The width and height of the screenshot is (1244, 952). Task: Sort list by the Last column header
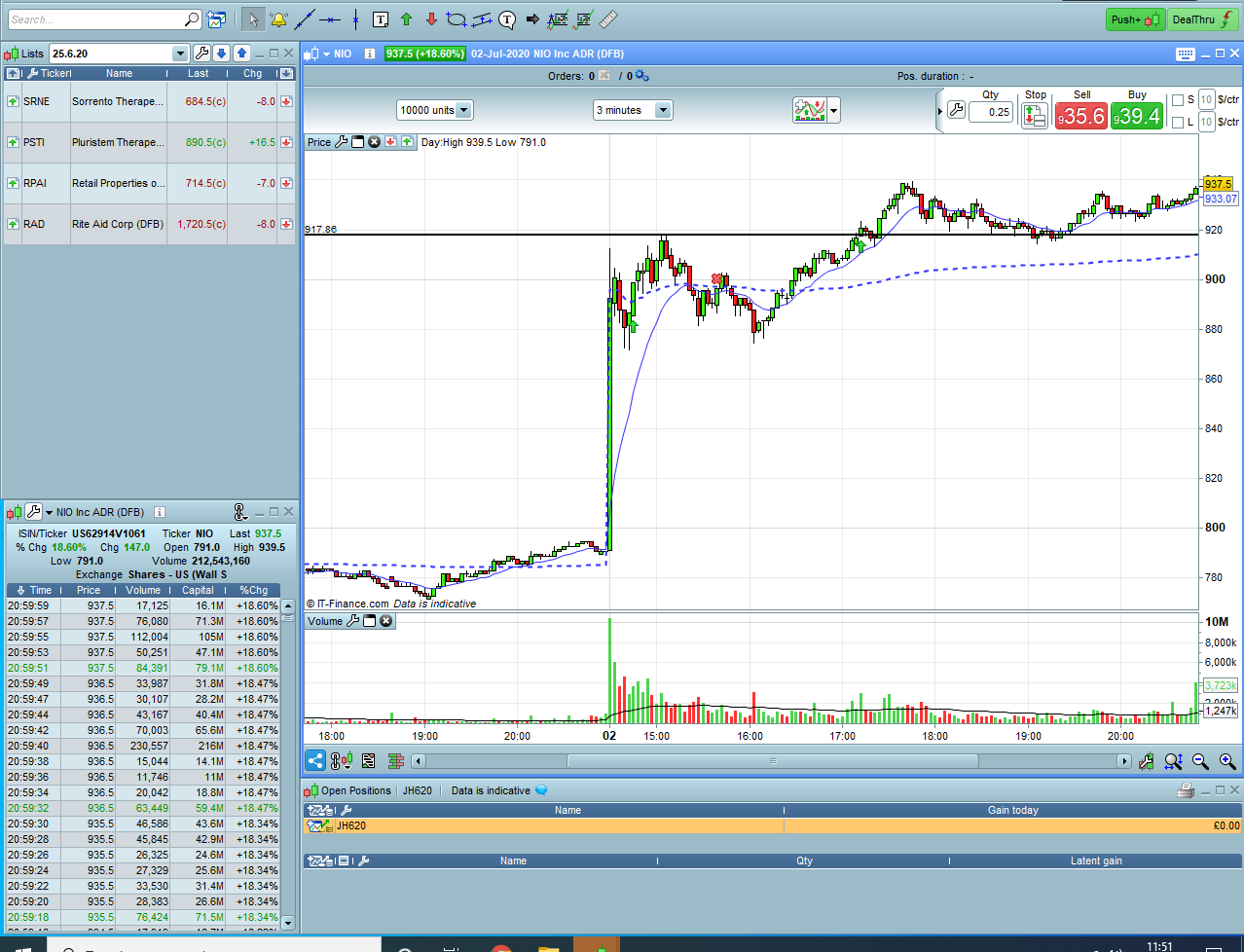[x=198, y=73]
